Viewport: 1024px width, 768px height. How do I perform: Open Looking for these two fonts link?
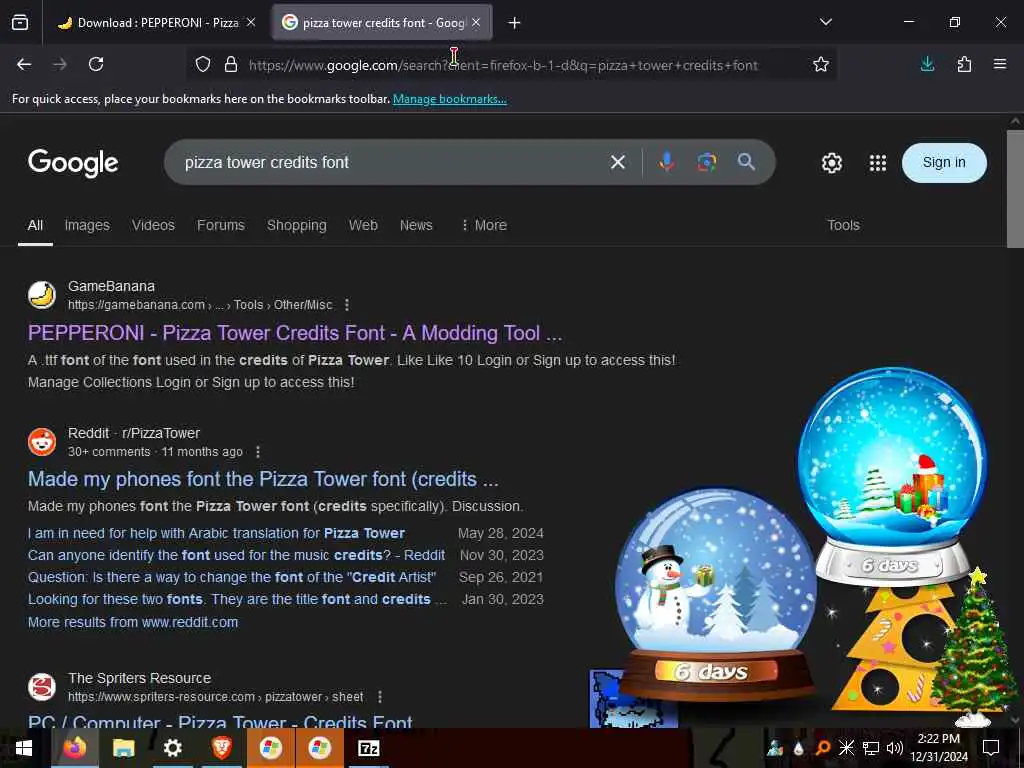237,600
